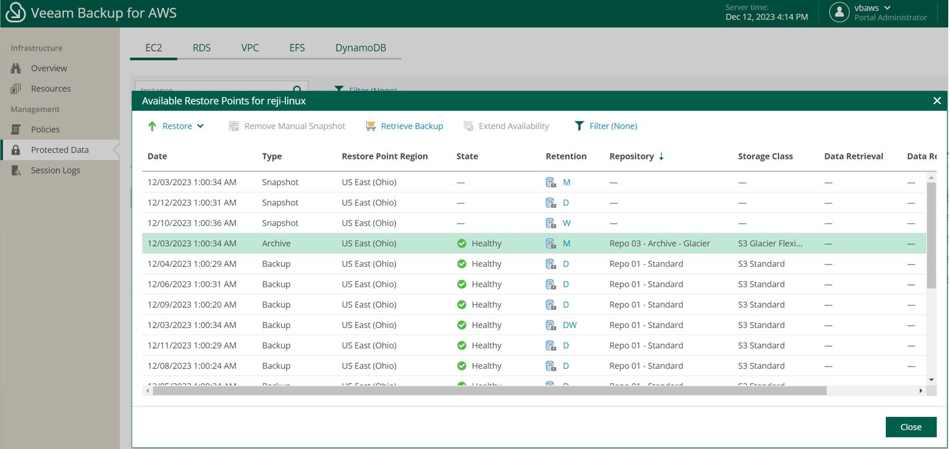Viewport: 950px width, 449px height.
Task: Switch to the VPC tab
Action: [250, 48]
